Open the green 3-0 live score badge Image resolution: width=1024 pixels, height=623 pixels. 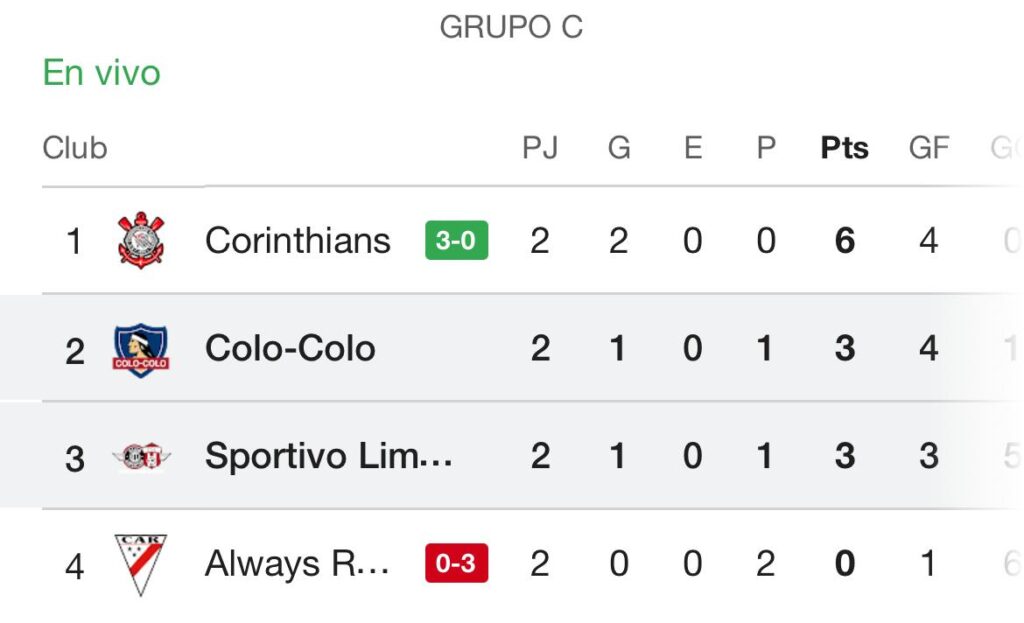tap(456, 240)
